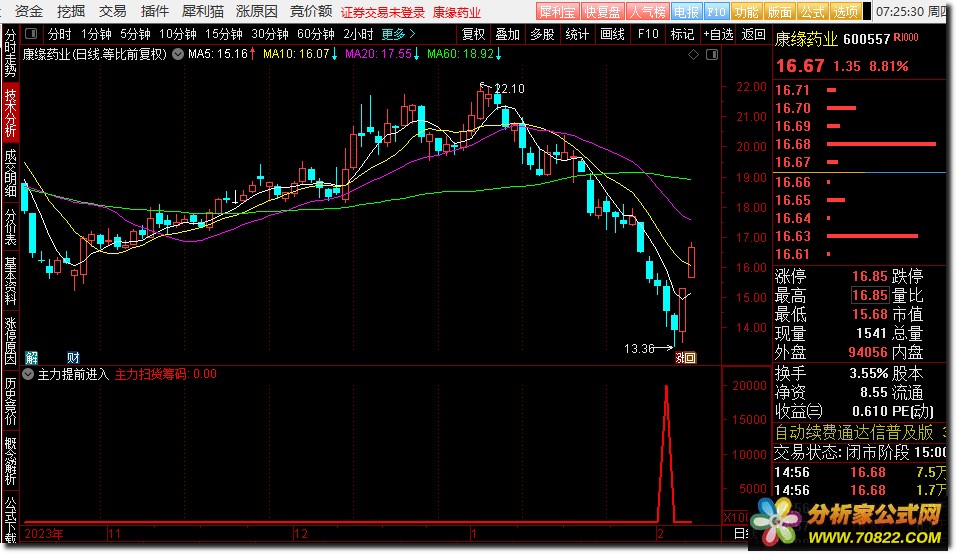Open the 解 badge below the candlestick chart
This screenshot has height=554, width=958.
[32, 357]
